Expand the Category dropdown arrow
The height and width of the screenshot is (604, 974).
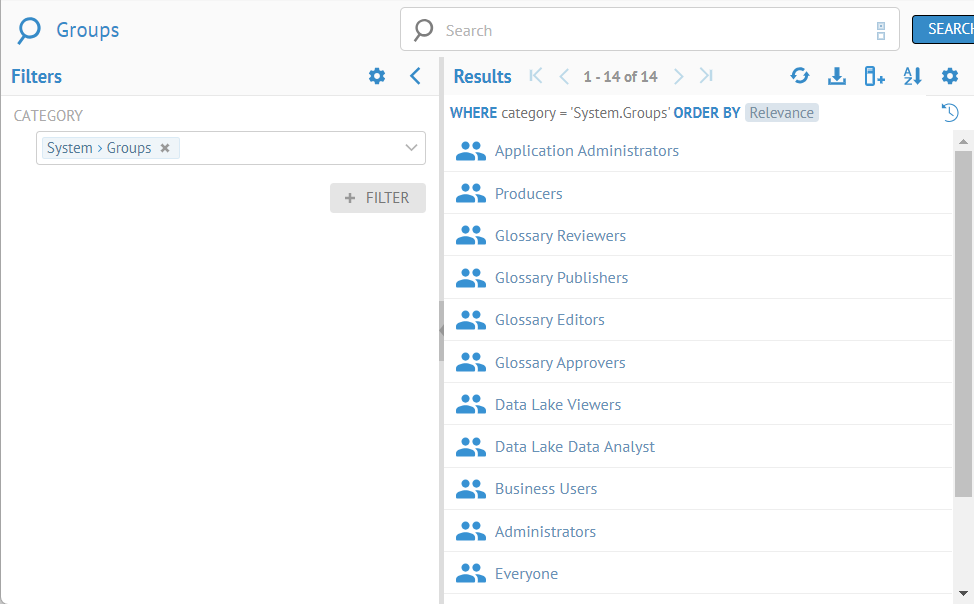click(411, 148)
